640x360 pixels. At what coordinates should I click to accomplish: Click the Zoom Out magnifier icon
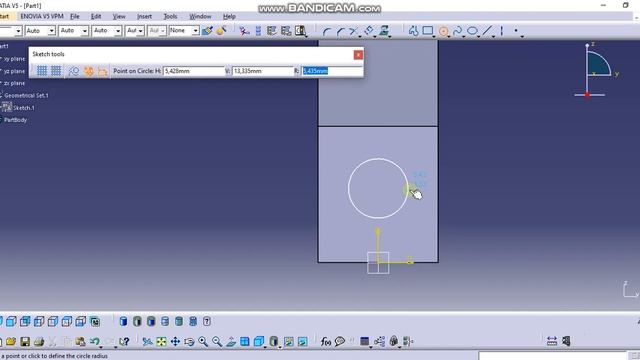217,341
